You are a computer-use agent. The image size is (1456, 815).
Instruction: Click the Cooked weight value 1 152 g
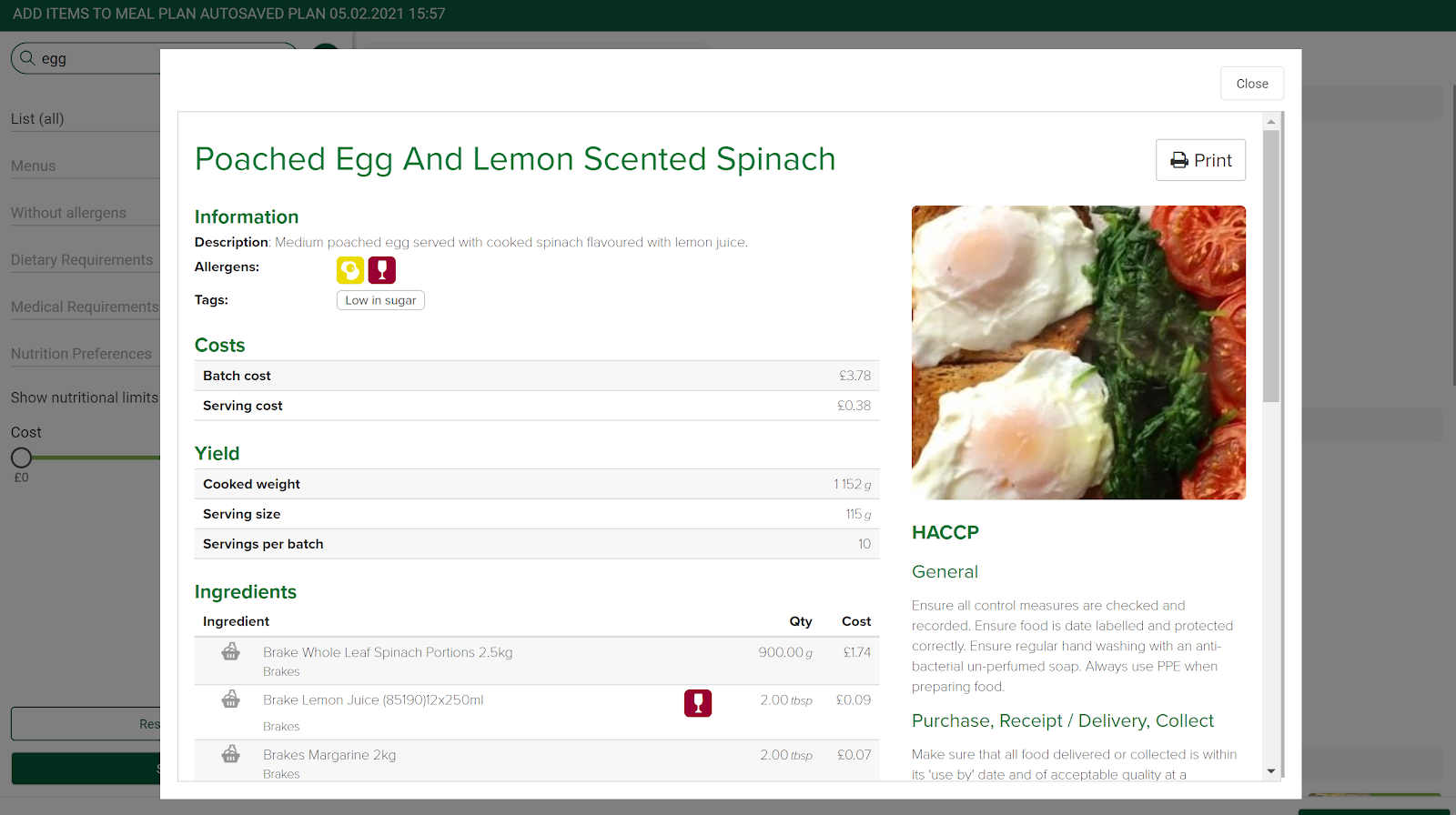(x=853, y=484)
